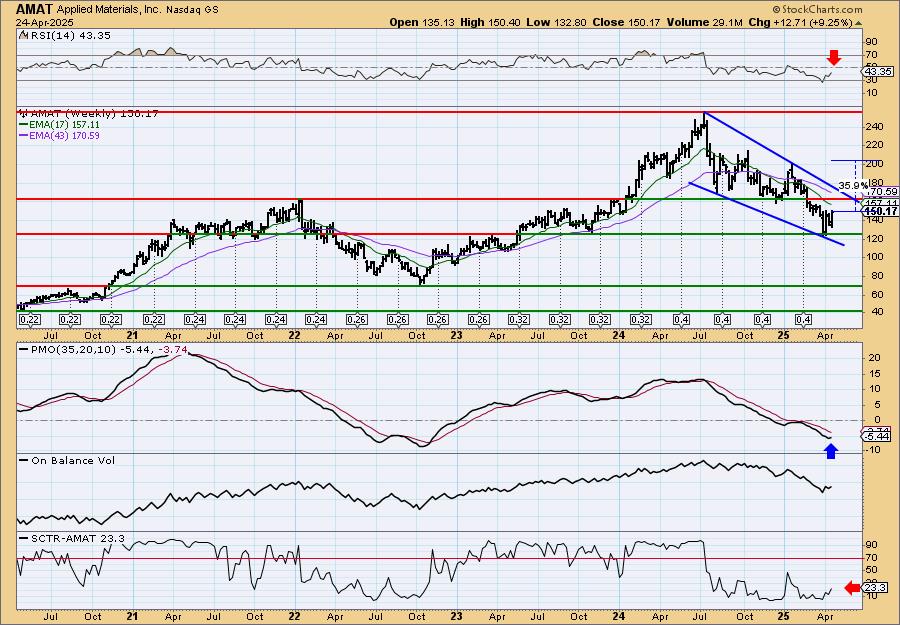The image size is (900, 625).
Task: Click the 43.35 RSI axis tag
Action: 878,72
